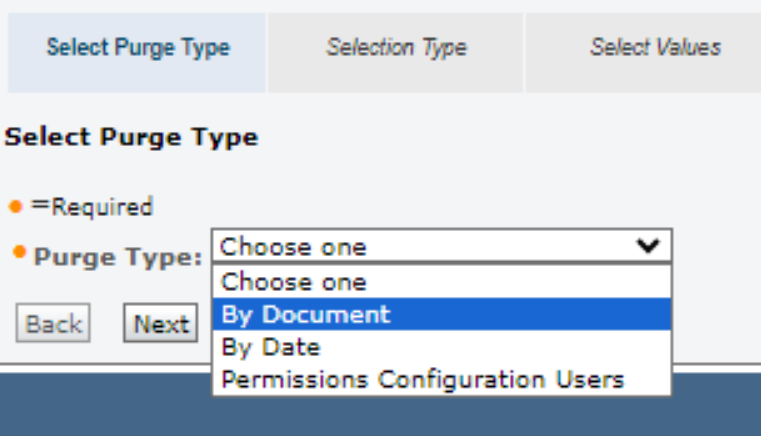Click the orange bullet beside Purge Type

coord(19,251)
